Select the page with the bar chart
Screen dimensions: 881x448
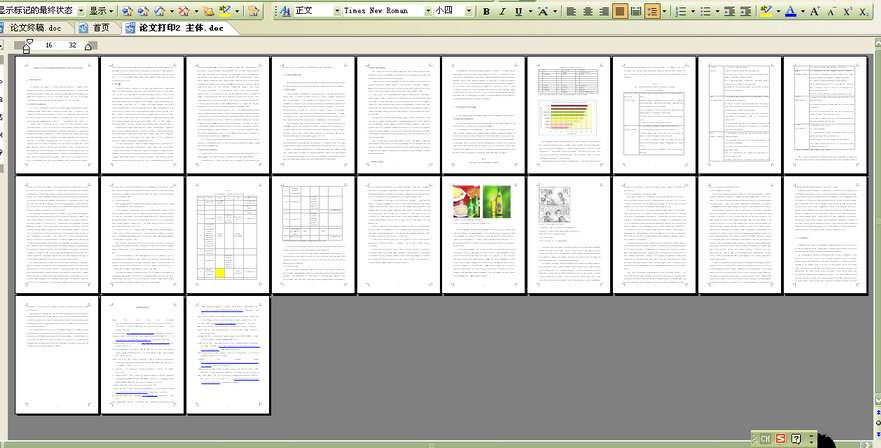coord(569,114)
